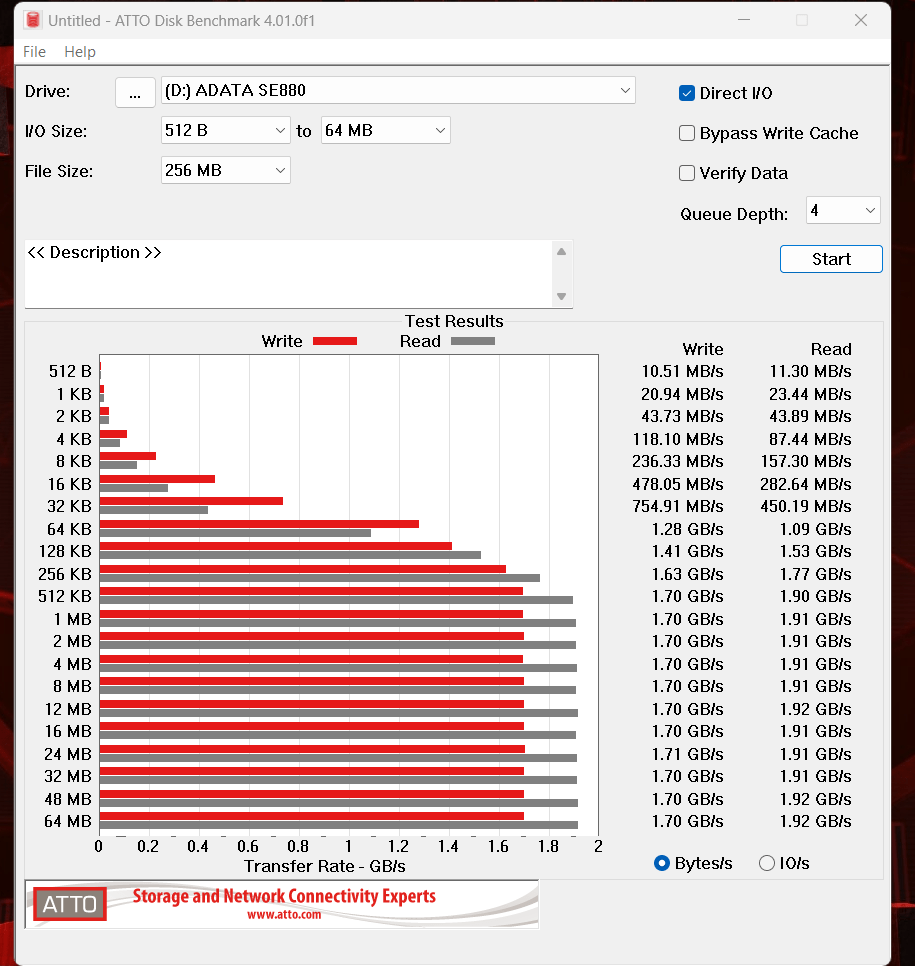Click the ATTO logo in the banner
The width and height of the screenshot is (915, 966).
70,904
